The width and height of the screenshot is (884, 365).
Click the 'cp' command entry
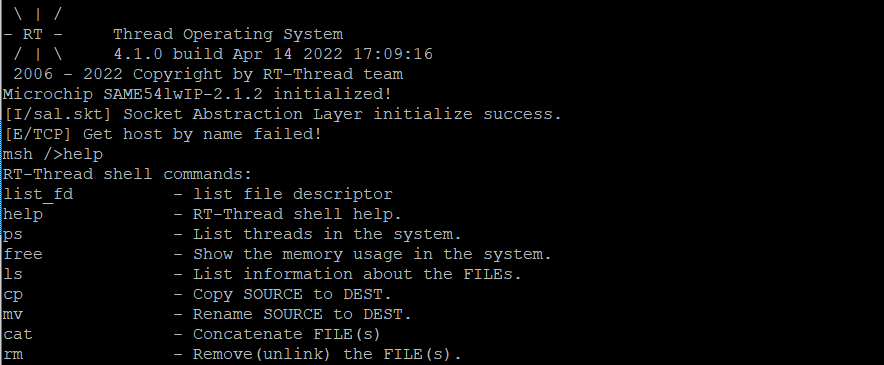click(x=13, y=295)
